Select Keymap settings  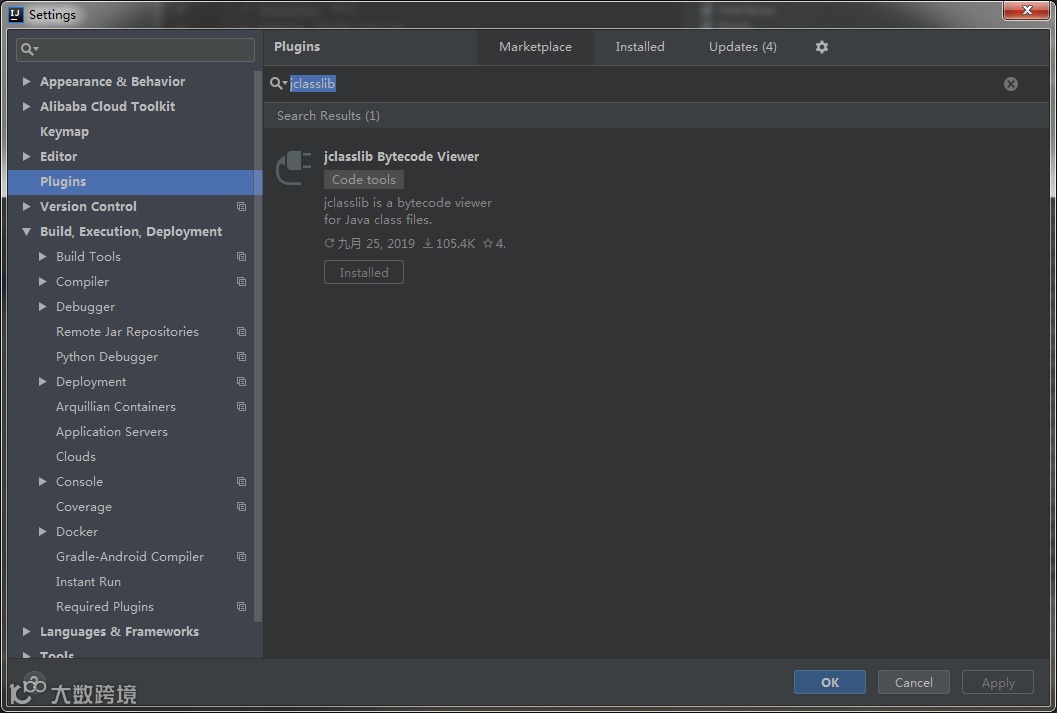coord(64,131)
